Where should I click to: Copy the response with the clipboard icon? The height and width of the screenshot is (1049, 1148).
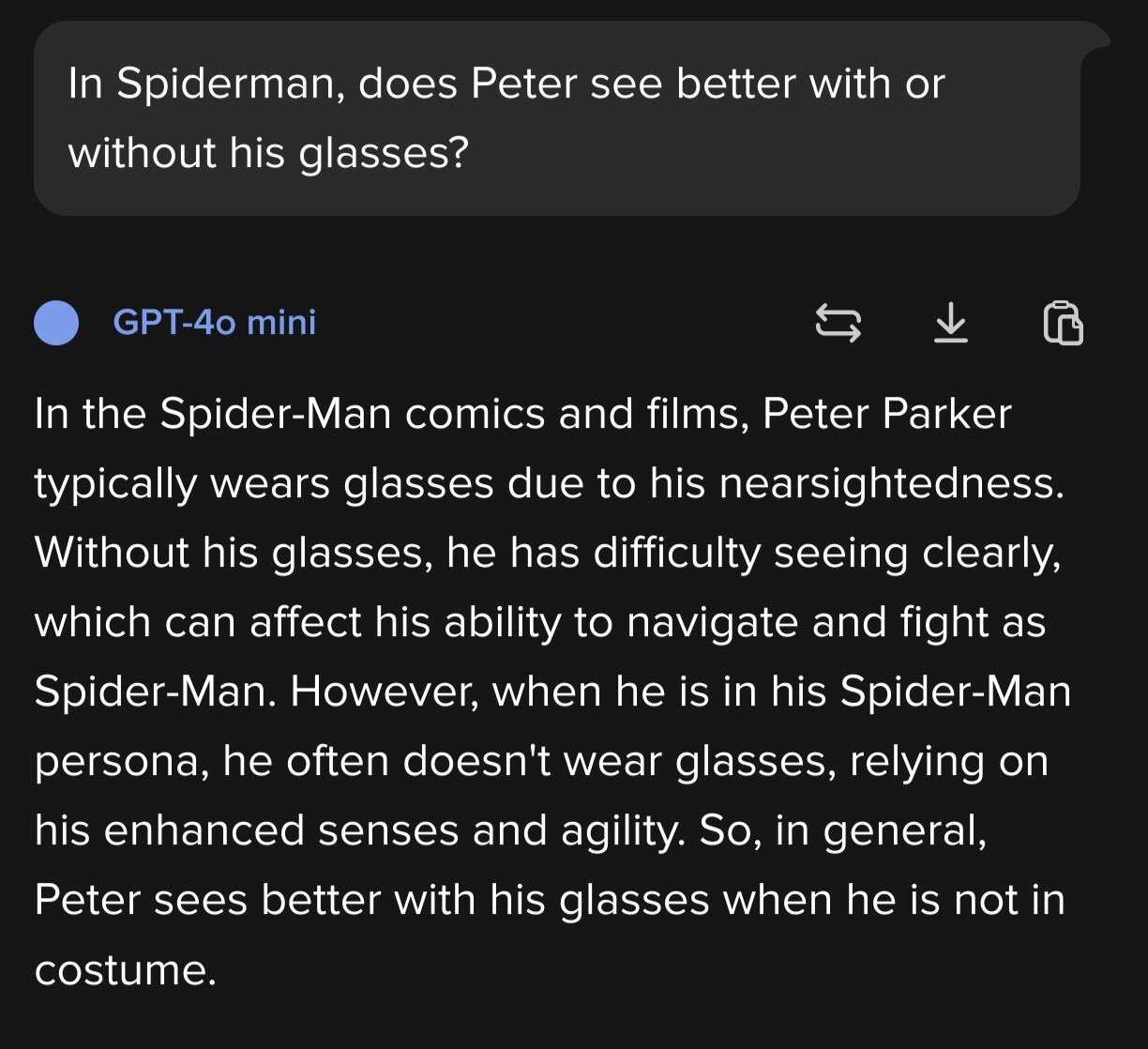click(1063, 323)
